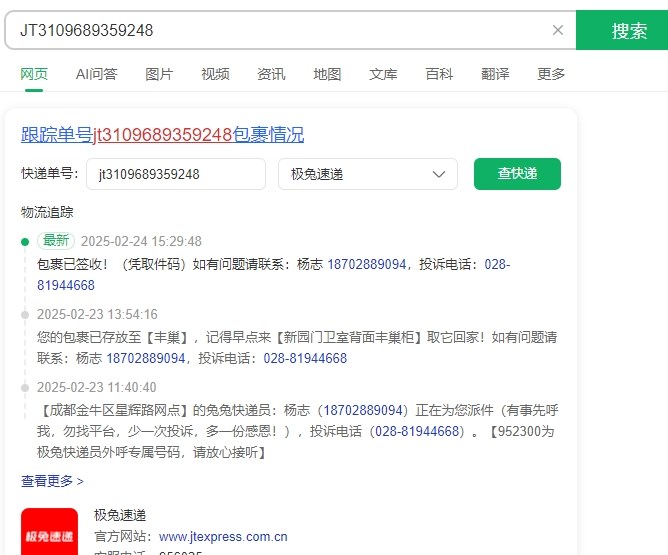Screen dimensions: 668x555
Task: Click timestamp 2025-02-23 13:54:16
Action: pyautogui.click(x=97, y=314)
